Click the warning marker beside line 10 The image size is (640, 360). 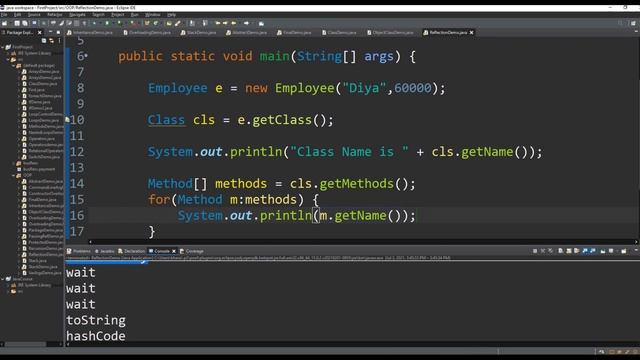pyautogui.click(x=67, y=120)
